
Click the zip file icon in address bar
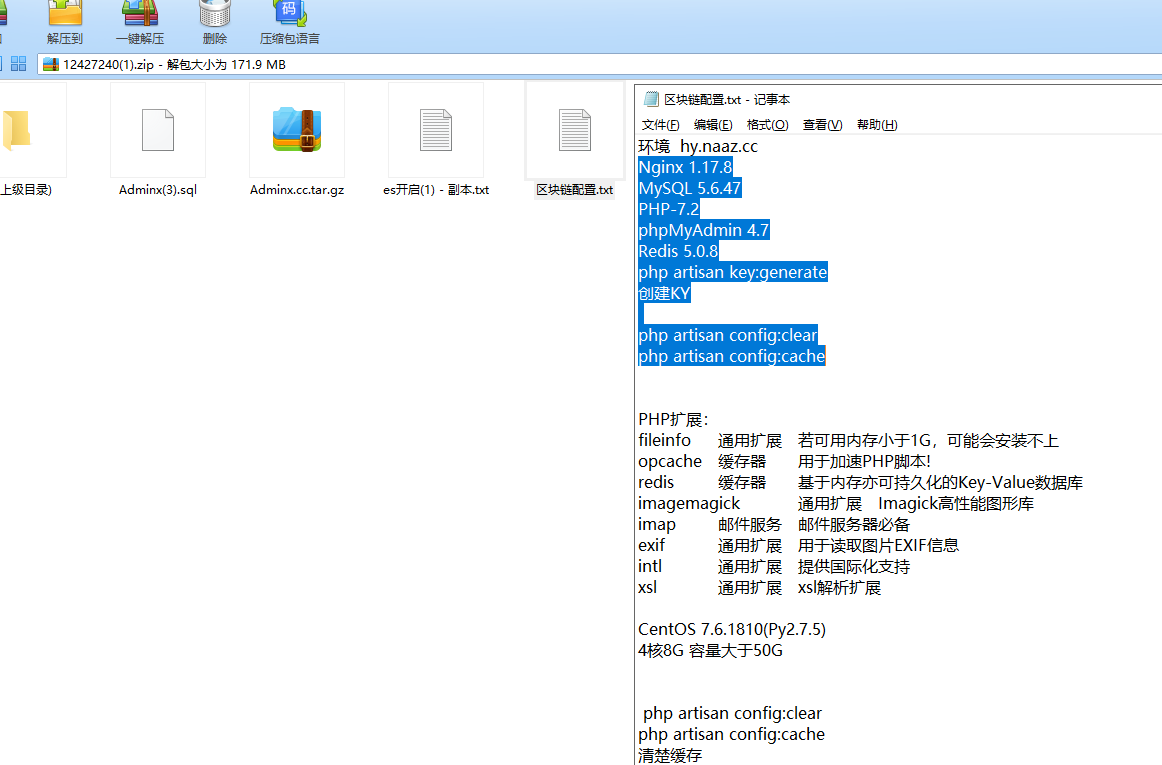coord(50,64)
